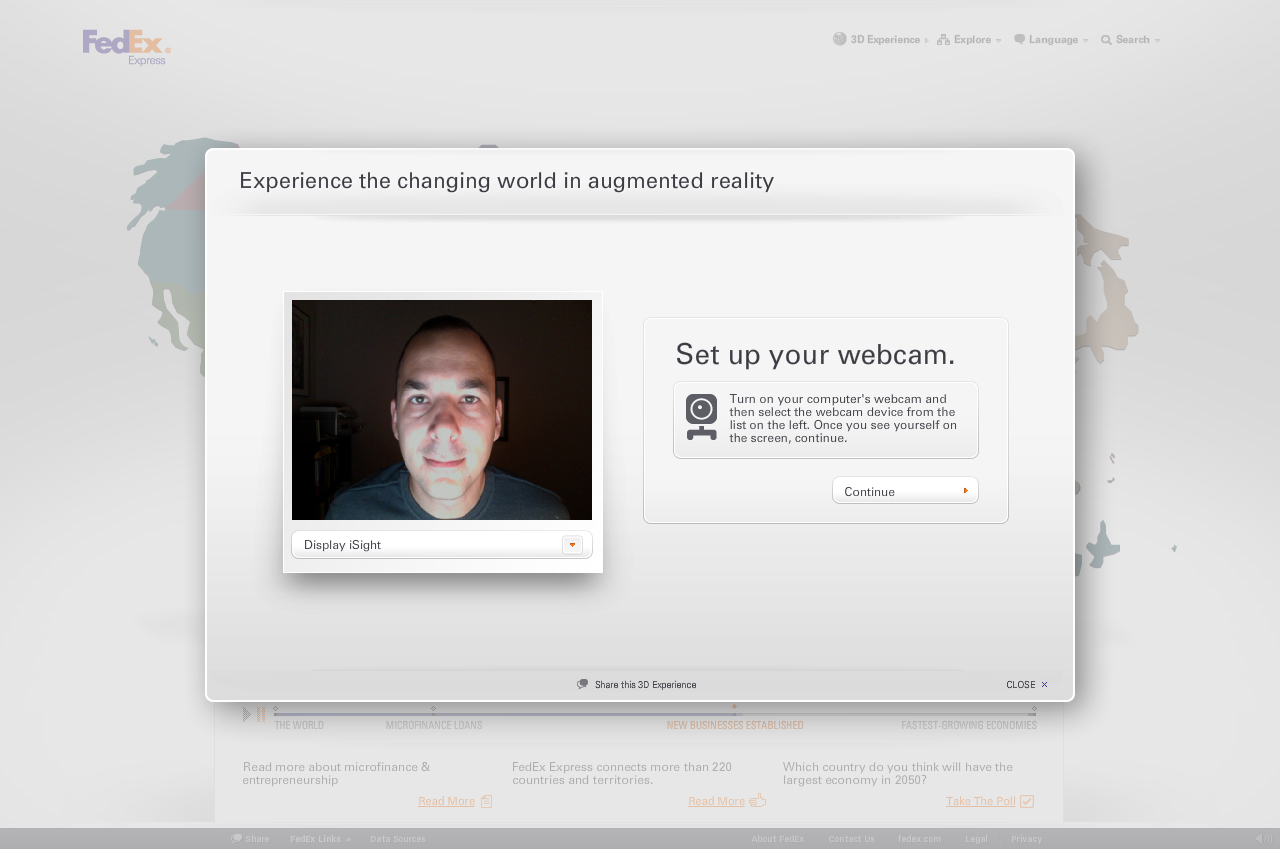This screenshot has height=849, width=1280.
Task: Click the Search magnifier icon
Action: [x=1107, y=40]
